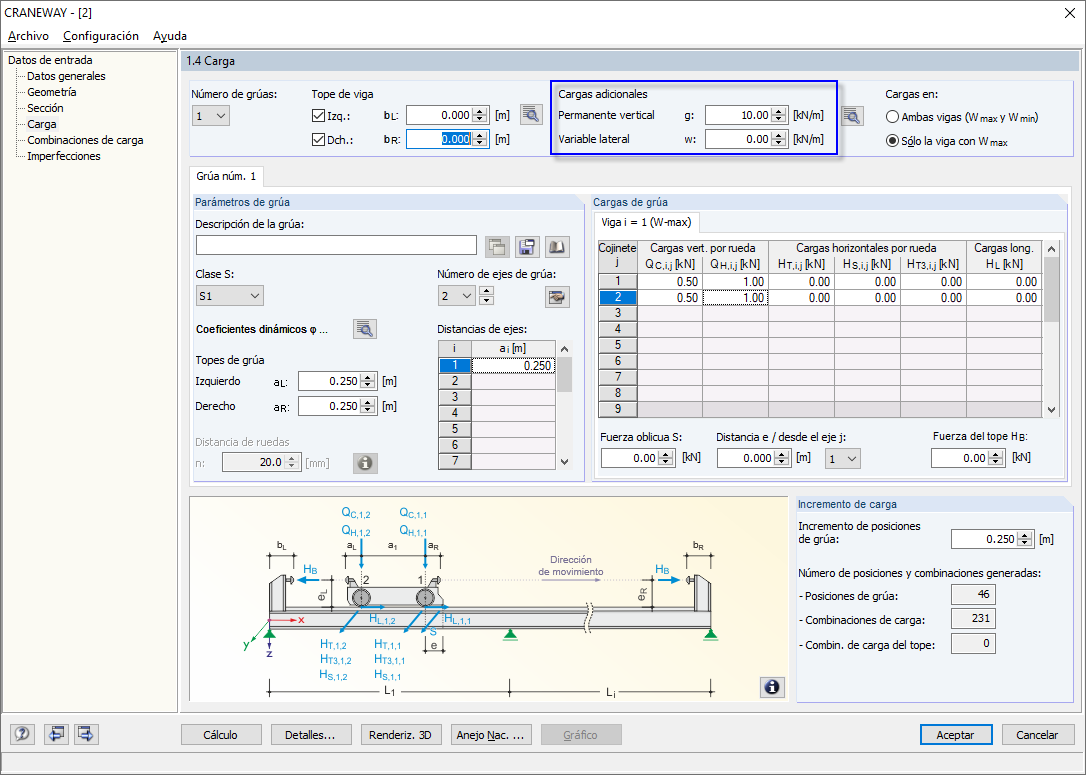Screen dimensions: 1086x775
Task: Open crane list icon after description field
Action: point(497,246)
